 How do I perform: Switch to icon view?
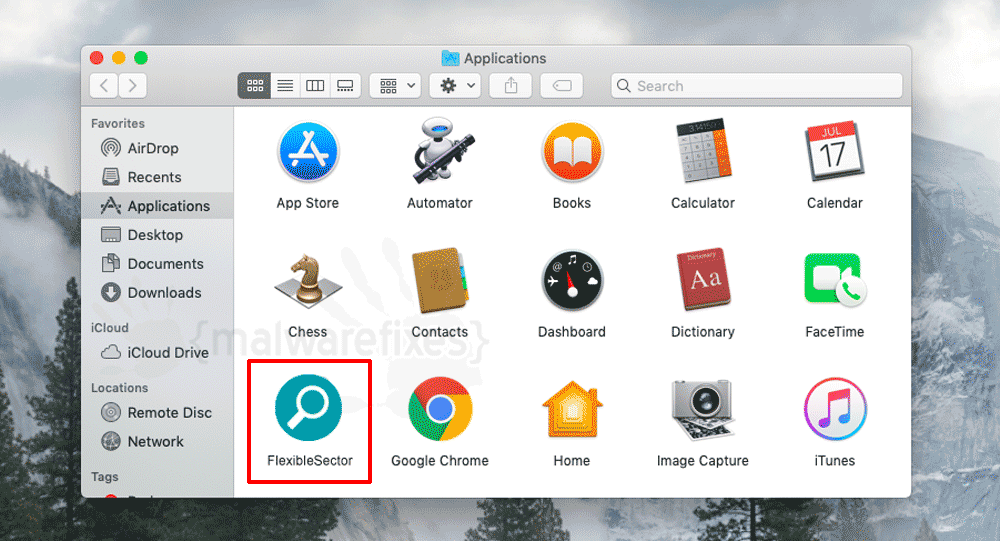[254, 85]
